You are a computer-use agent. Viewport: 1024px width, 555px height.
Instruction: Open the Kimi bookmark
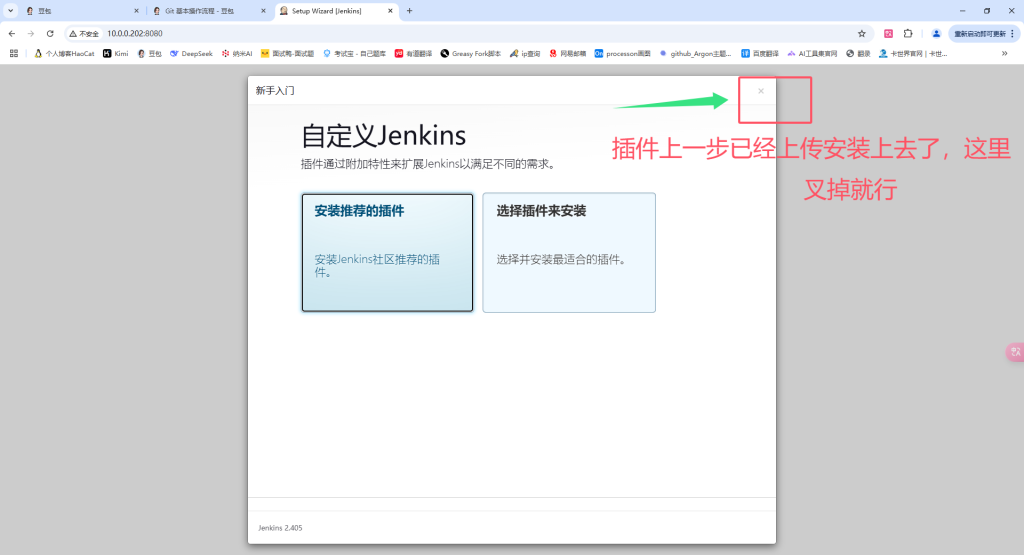116,53
